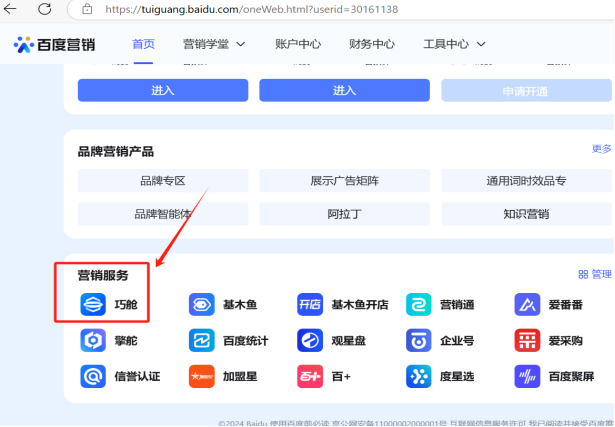The width and height of the screenshot is (615, 427).
Task: Open the 爱番番 service icon
Action: click(527, 304)
